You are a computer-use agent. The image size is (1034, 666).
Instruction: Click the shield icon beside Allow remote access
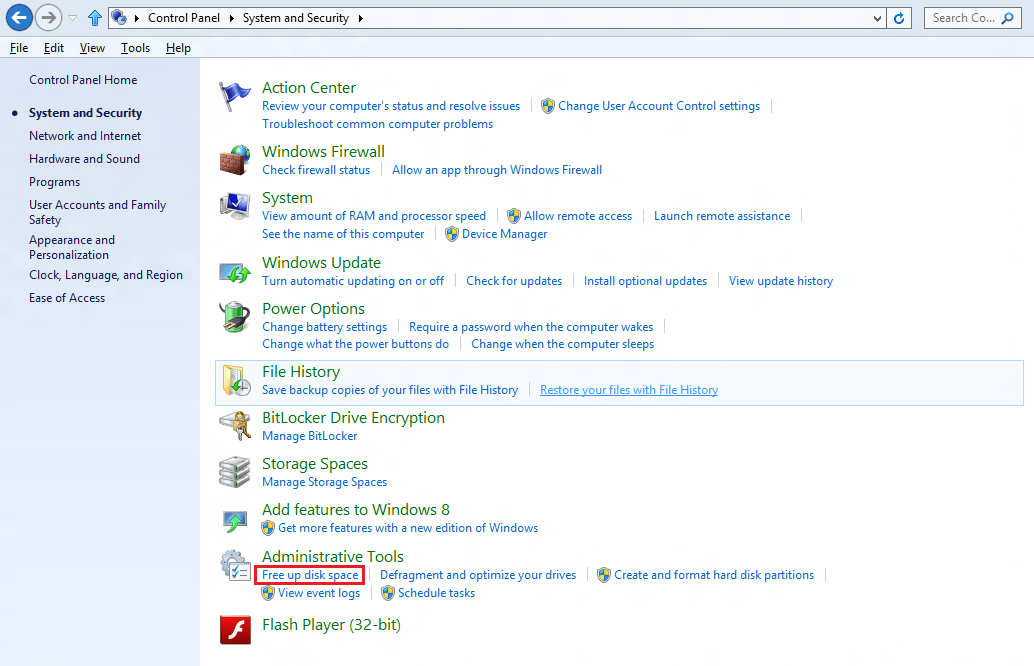[514, 216]
